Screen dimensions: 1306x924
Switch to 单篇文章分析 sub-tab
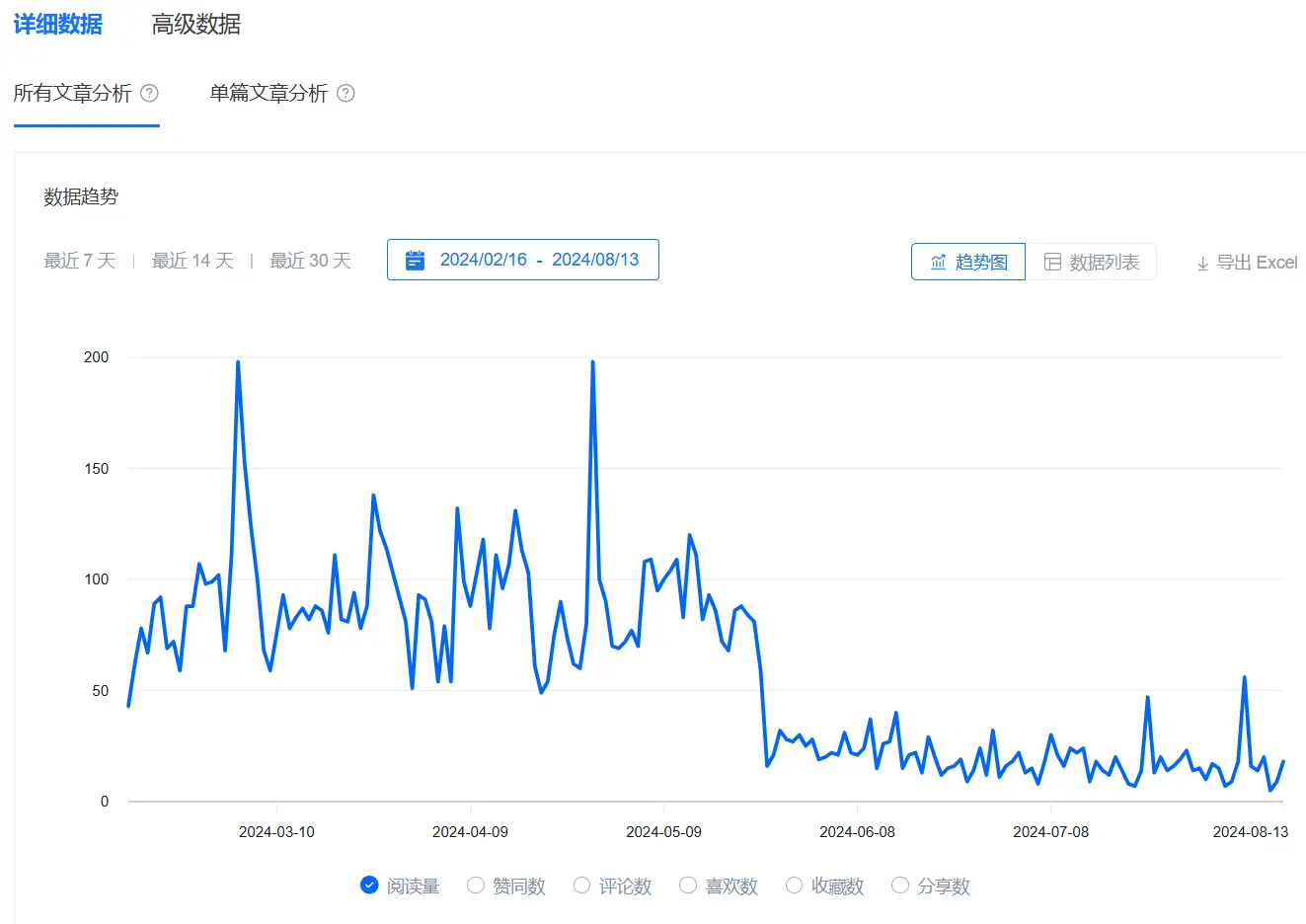tap(269, 93)
